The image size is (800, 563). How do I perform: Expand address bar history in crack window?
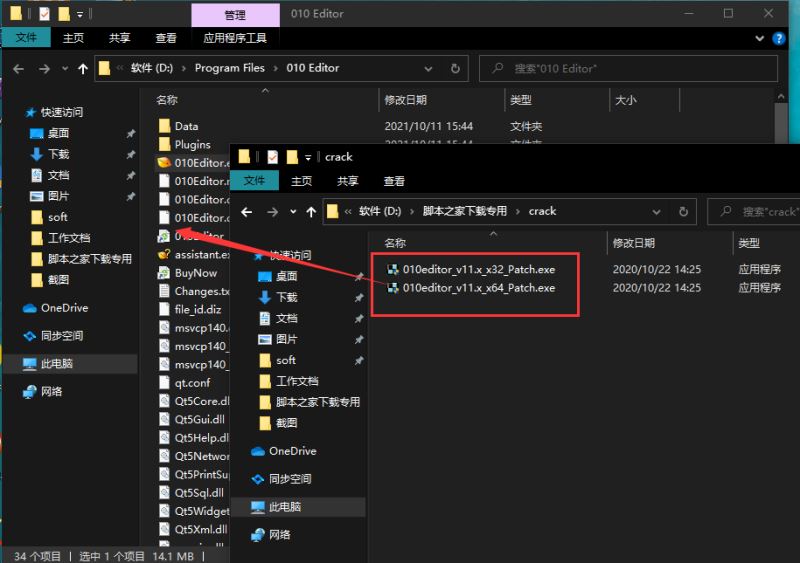[656, 212]
